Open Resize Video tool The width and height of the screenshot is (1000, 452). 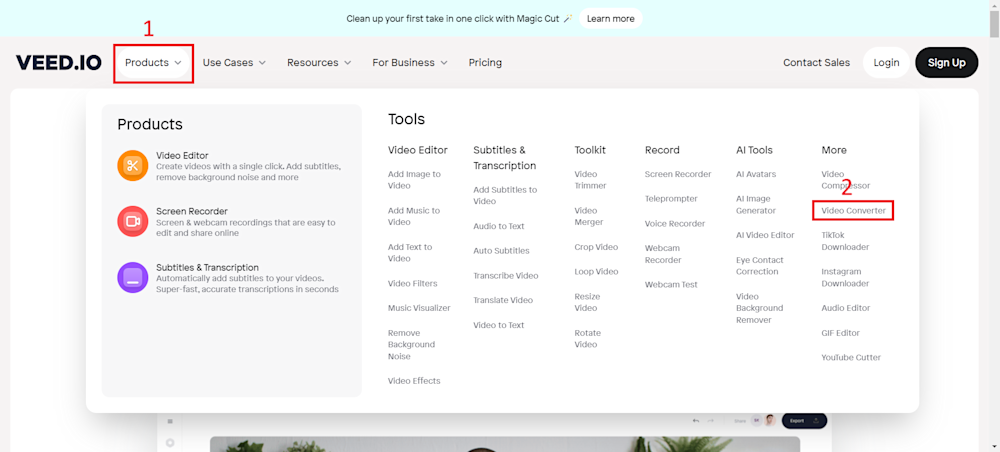tap(587, 302)
